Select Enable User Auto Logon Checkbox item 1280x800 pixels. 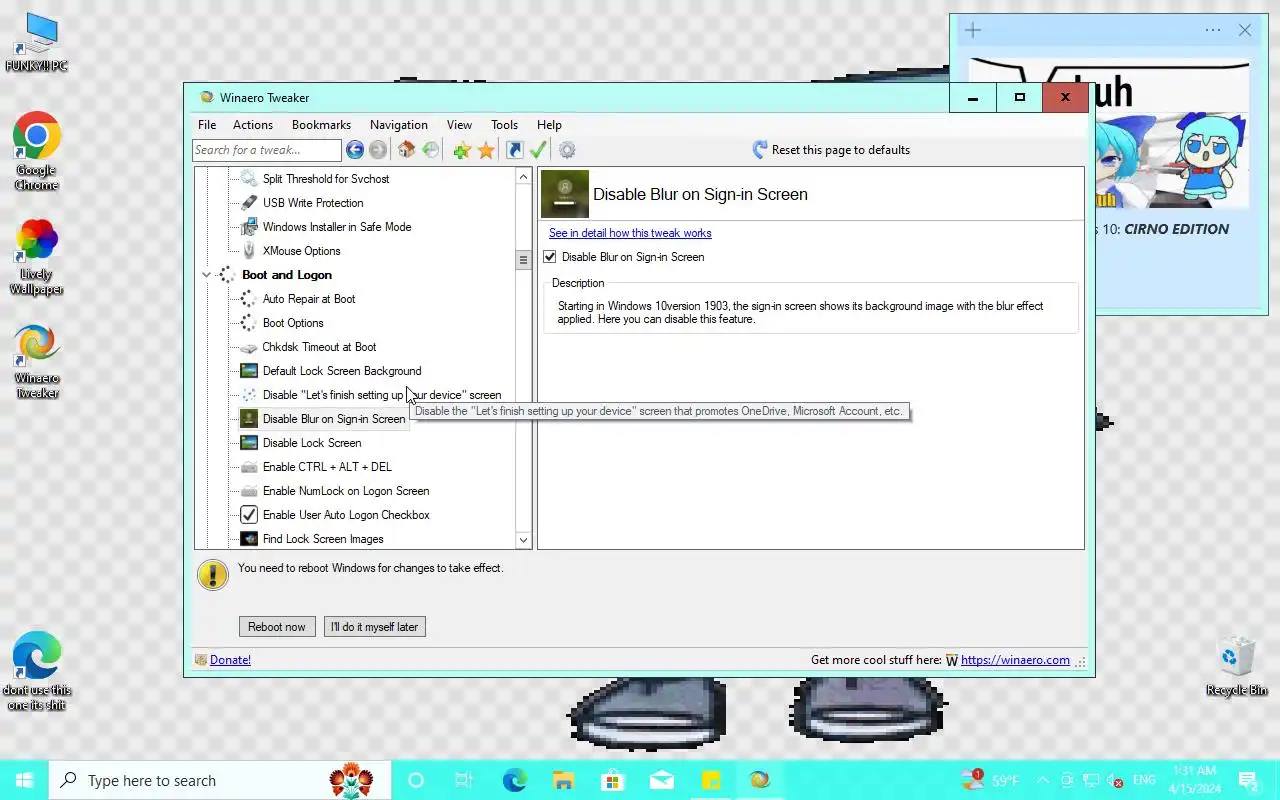(346, 515)
